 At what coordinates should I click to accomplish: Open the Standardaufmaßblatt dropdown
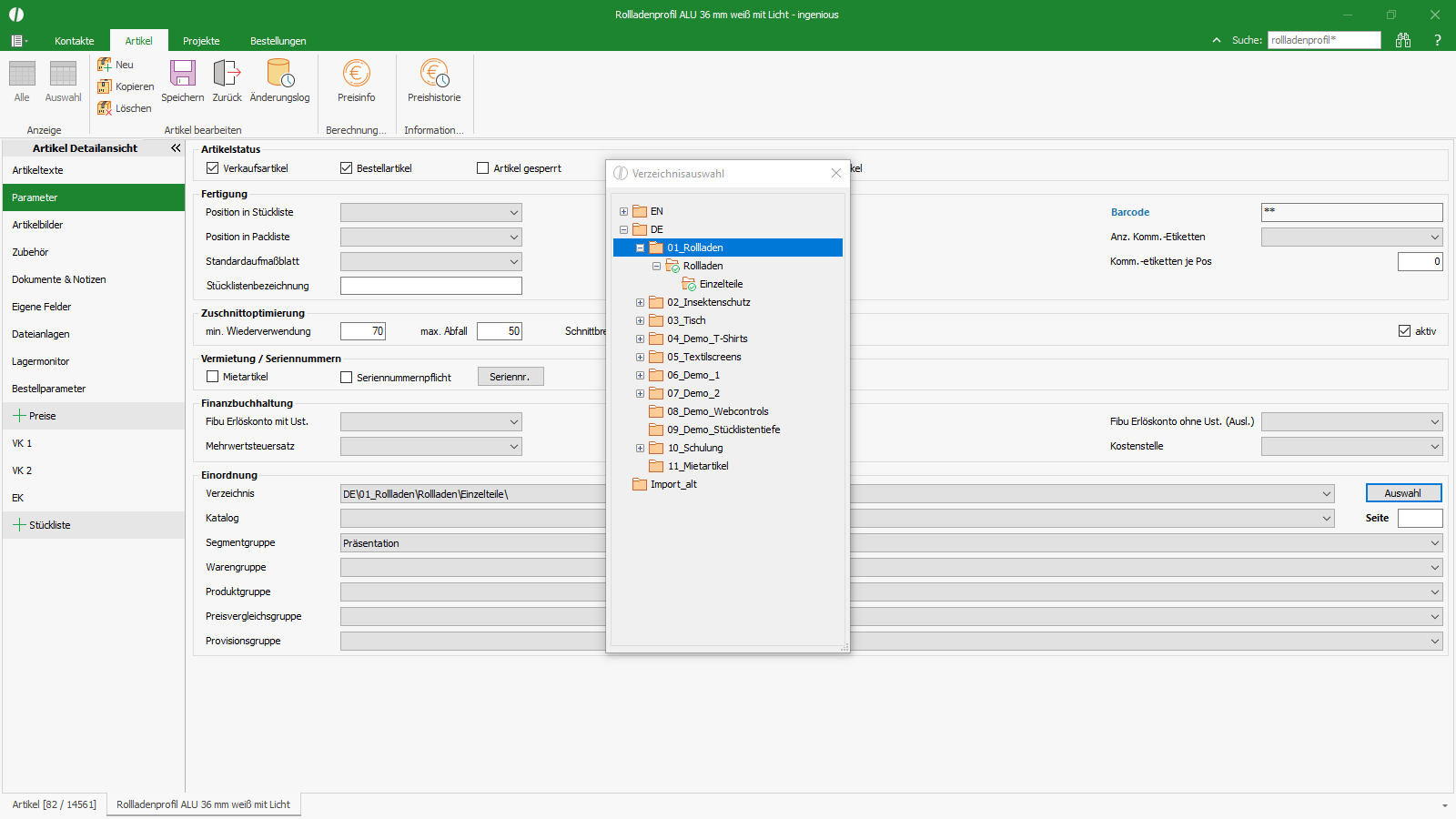point(514,262)
